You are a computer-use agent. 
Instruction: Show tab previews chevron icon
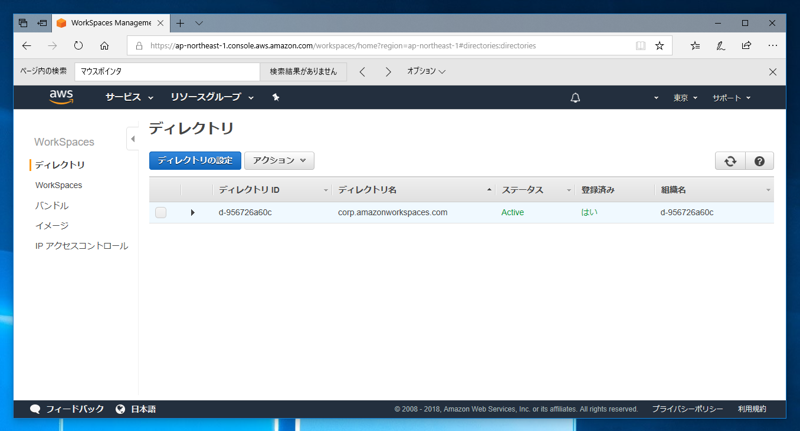[199, 23]
